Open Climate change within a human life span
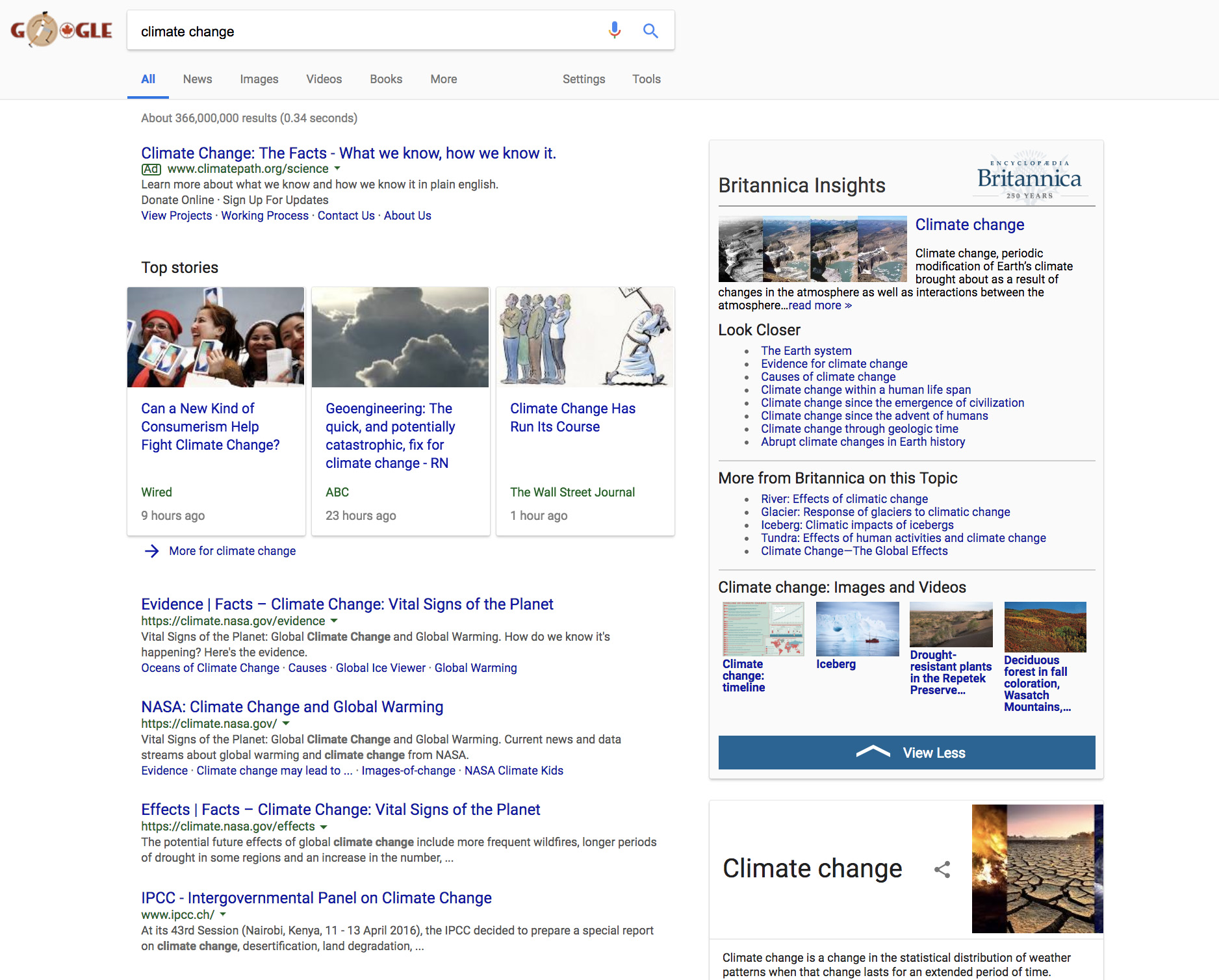The height and width of the screenshot is (980, 1219). click(866, 390)
